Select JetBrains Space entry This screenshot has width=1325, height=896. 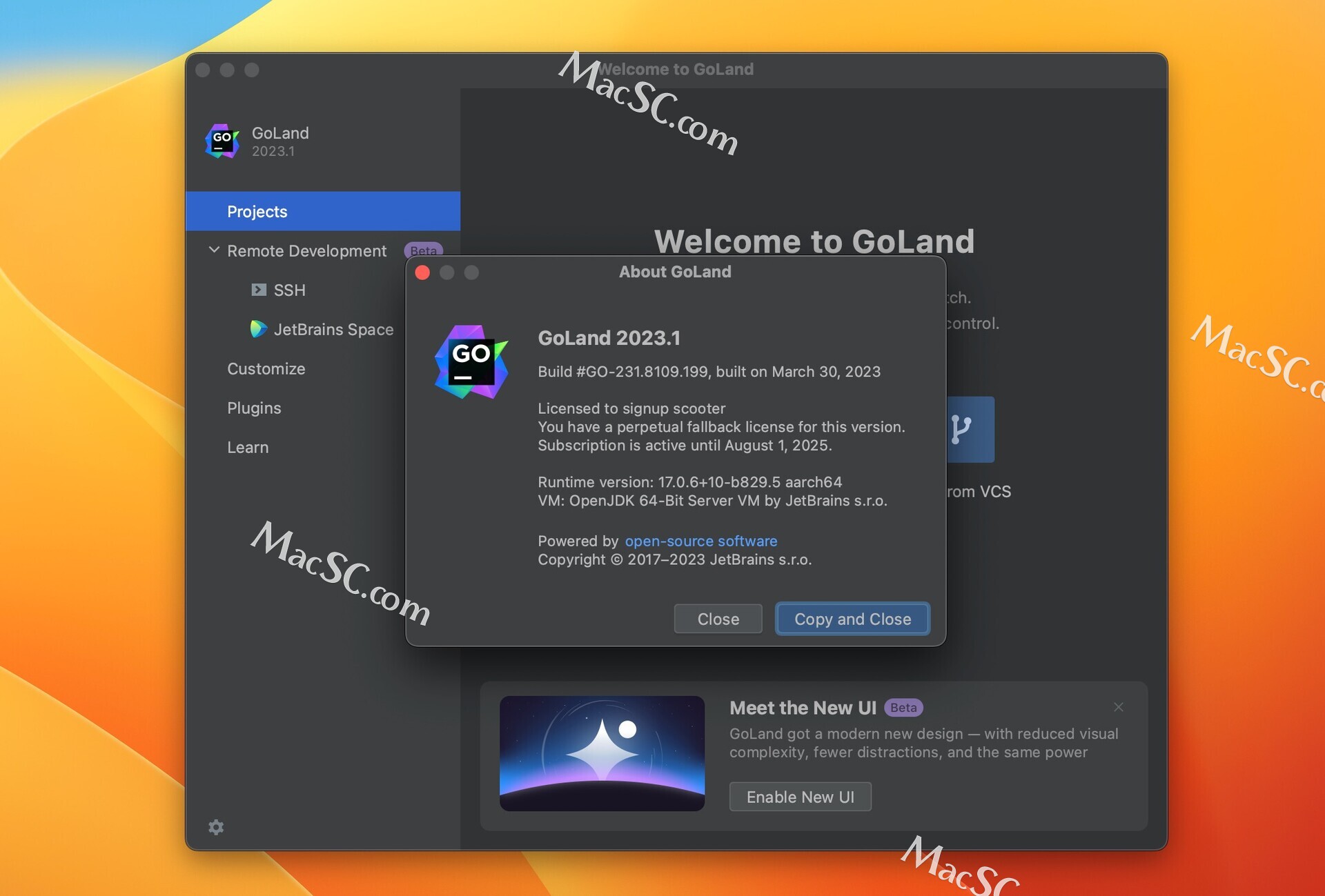tap(333, 330)
